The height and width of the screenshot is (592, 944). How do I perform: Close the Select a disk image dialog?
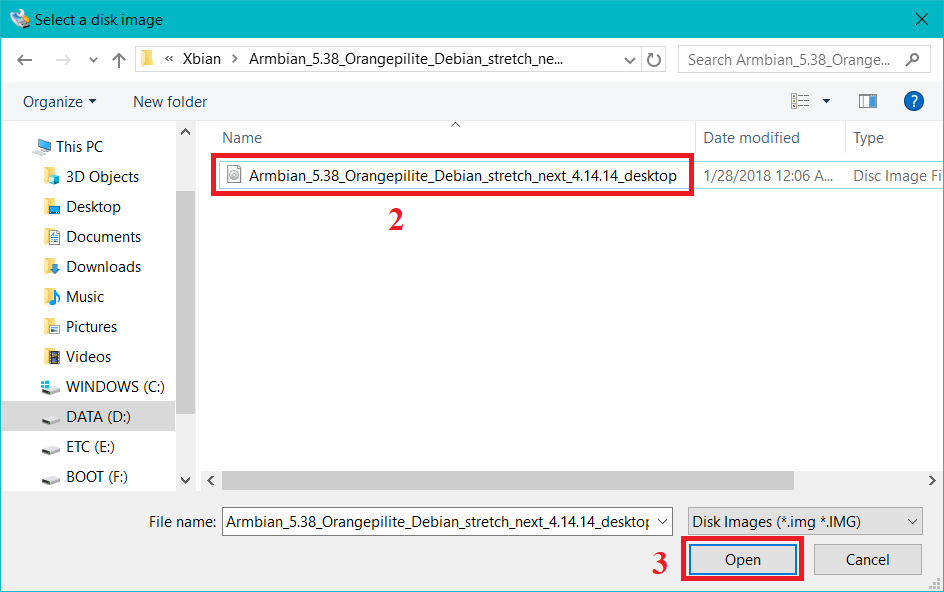point(921,19)
